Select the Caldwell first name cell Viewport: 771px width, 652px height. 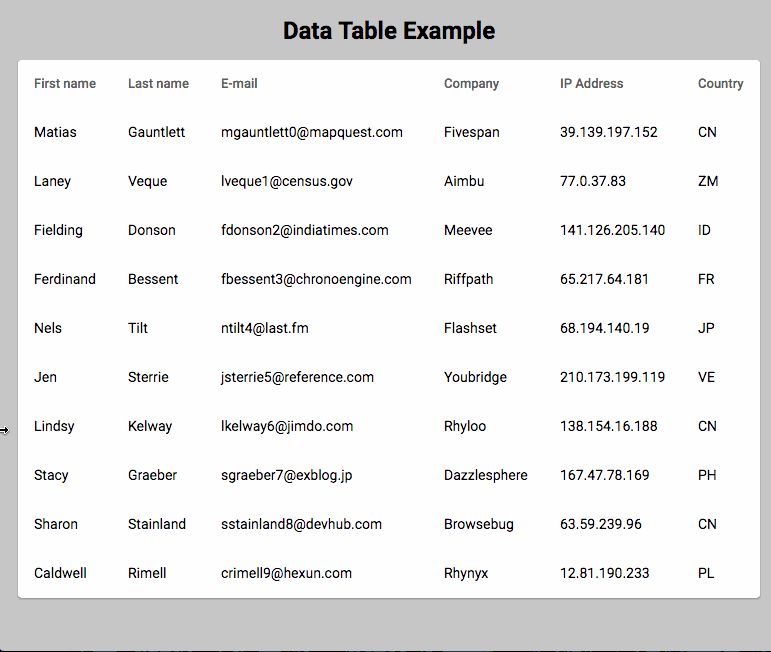60,573
